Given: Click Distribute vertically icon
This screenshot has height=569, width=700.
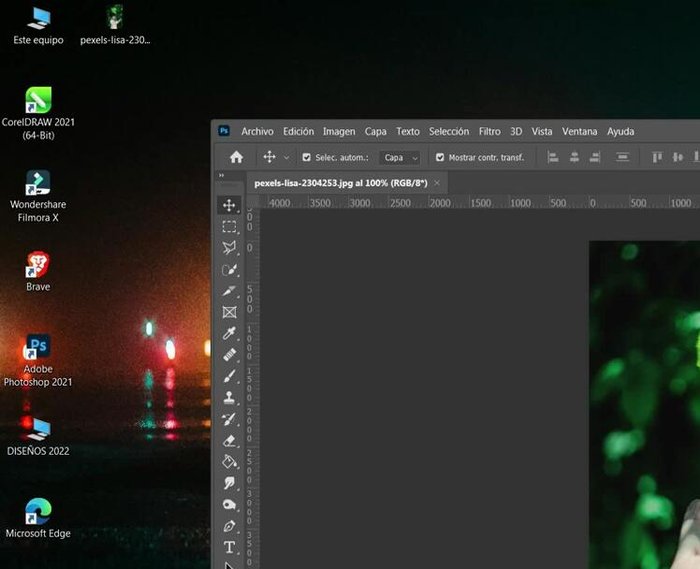Looking at the screenshot, I should 622,157.
